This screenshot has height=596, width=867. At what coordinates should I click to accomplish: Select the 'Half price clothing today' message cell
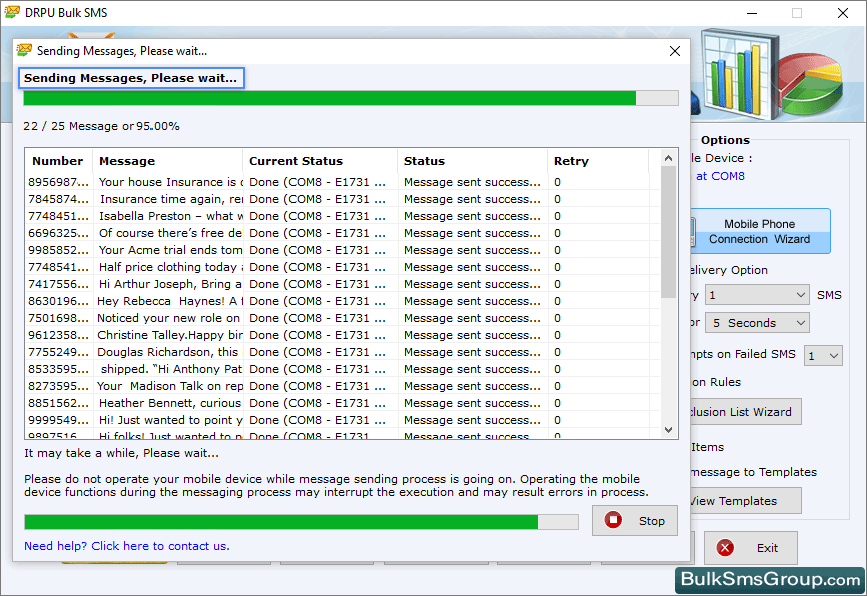click(x=170, y=267)
